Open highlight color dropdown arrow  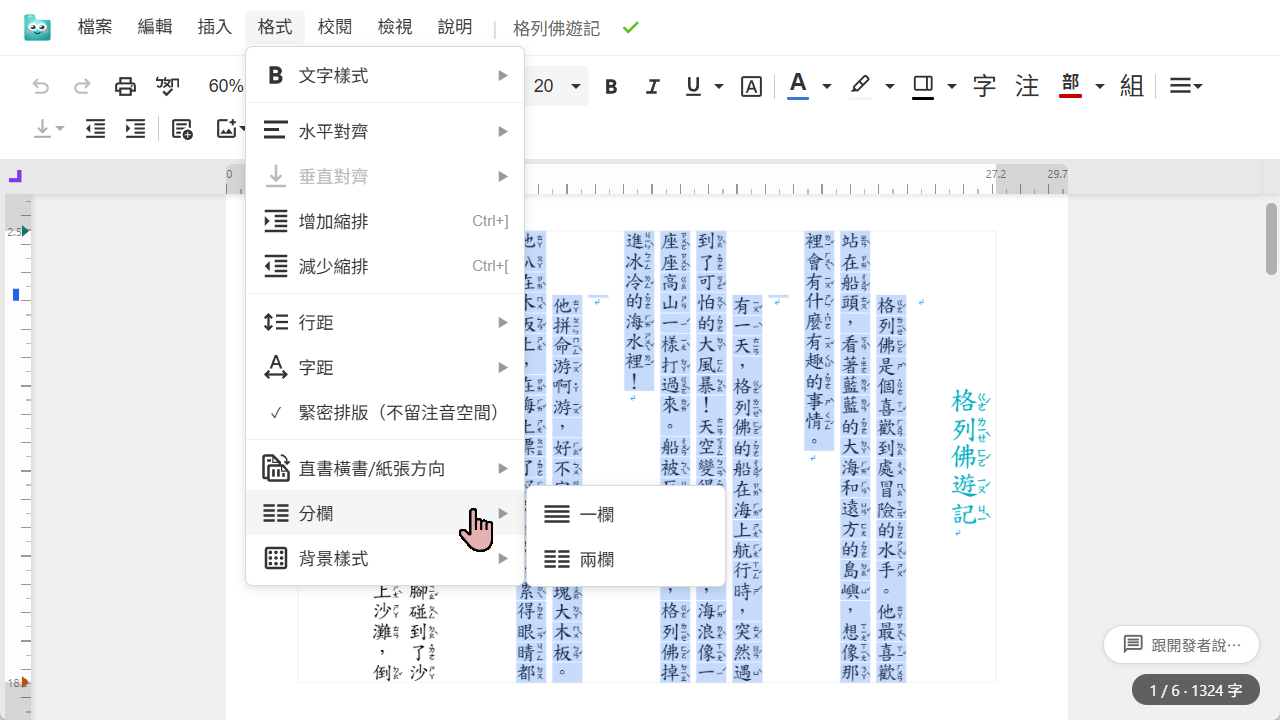(889, 87)
